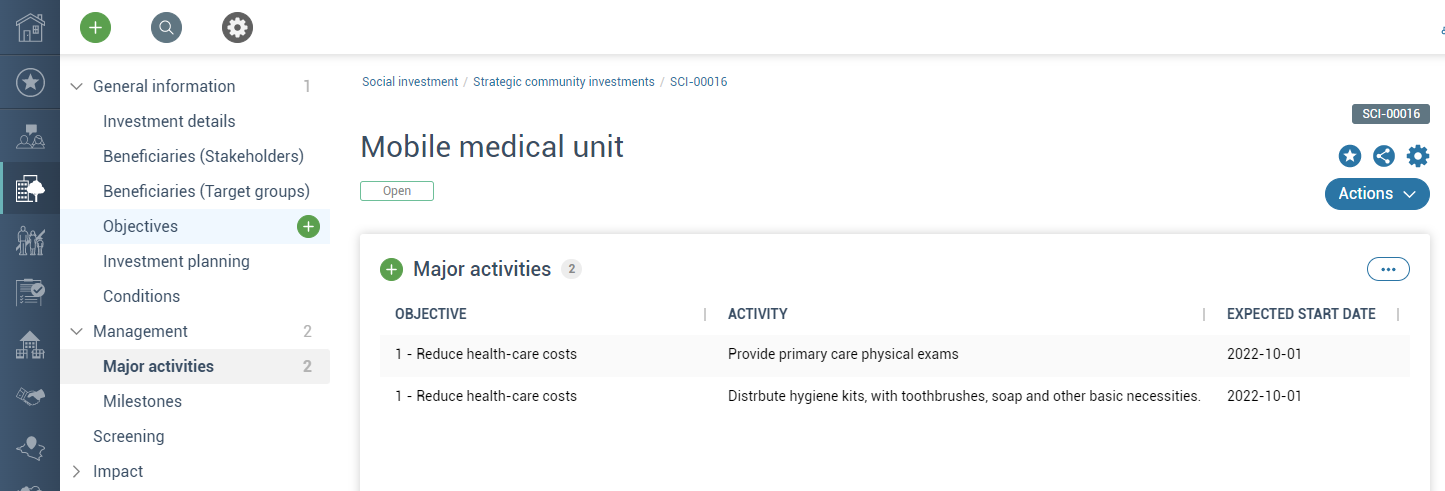This screenshot has width=1445, height=491.
Task: Select Investment planning in side menu
Action: 176,262
